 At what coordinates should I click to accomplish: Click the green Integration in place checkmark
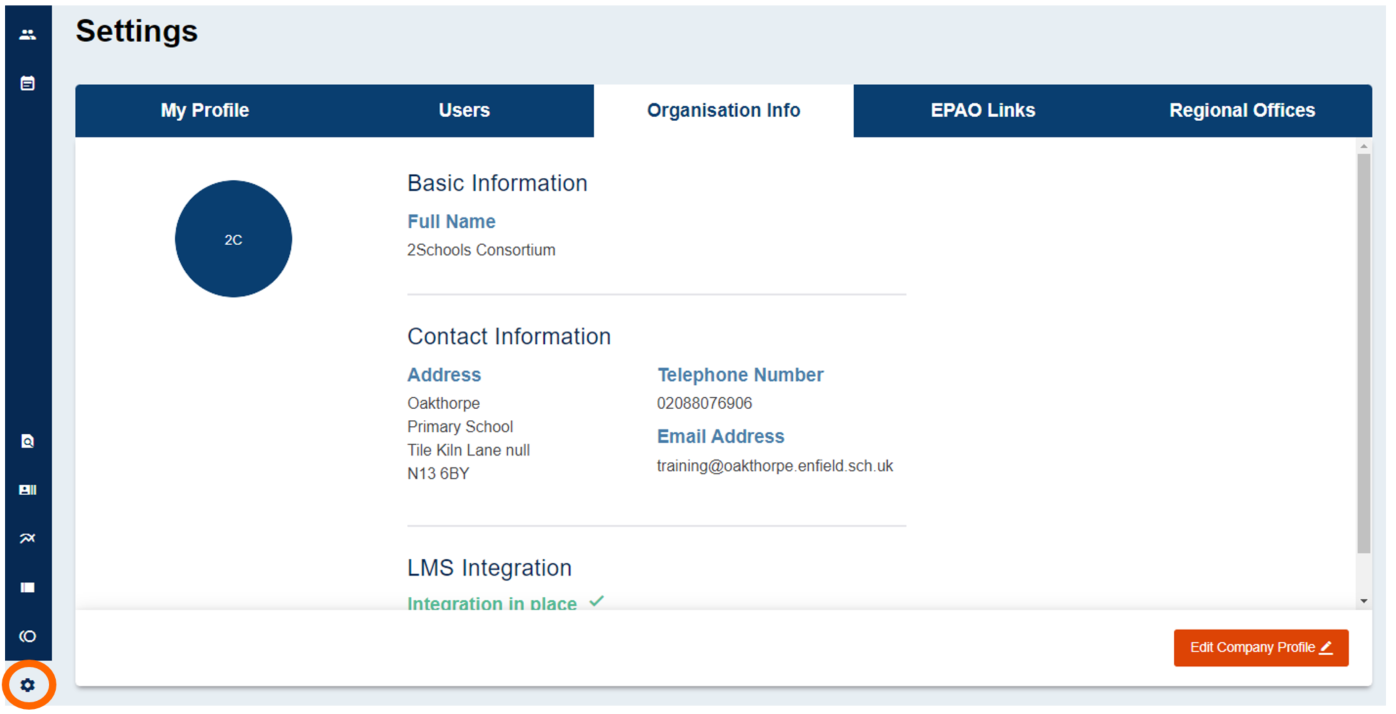(x=597, y=600)
